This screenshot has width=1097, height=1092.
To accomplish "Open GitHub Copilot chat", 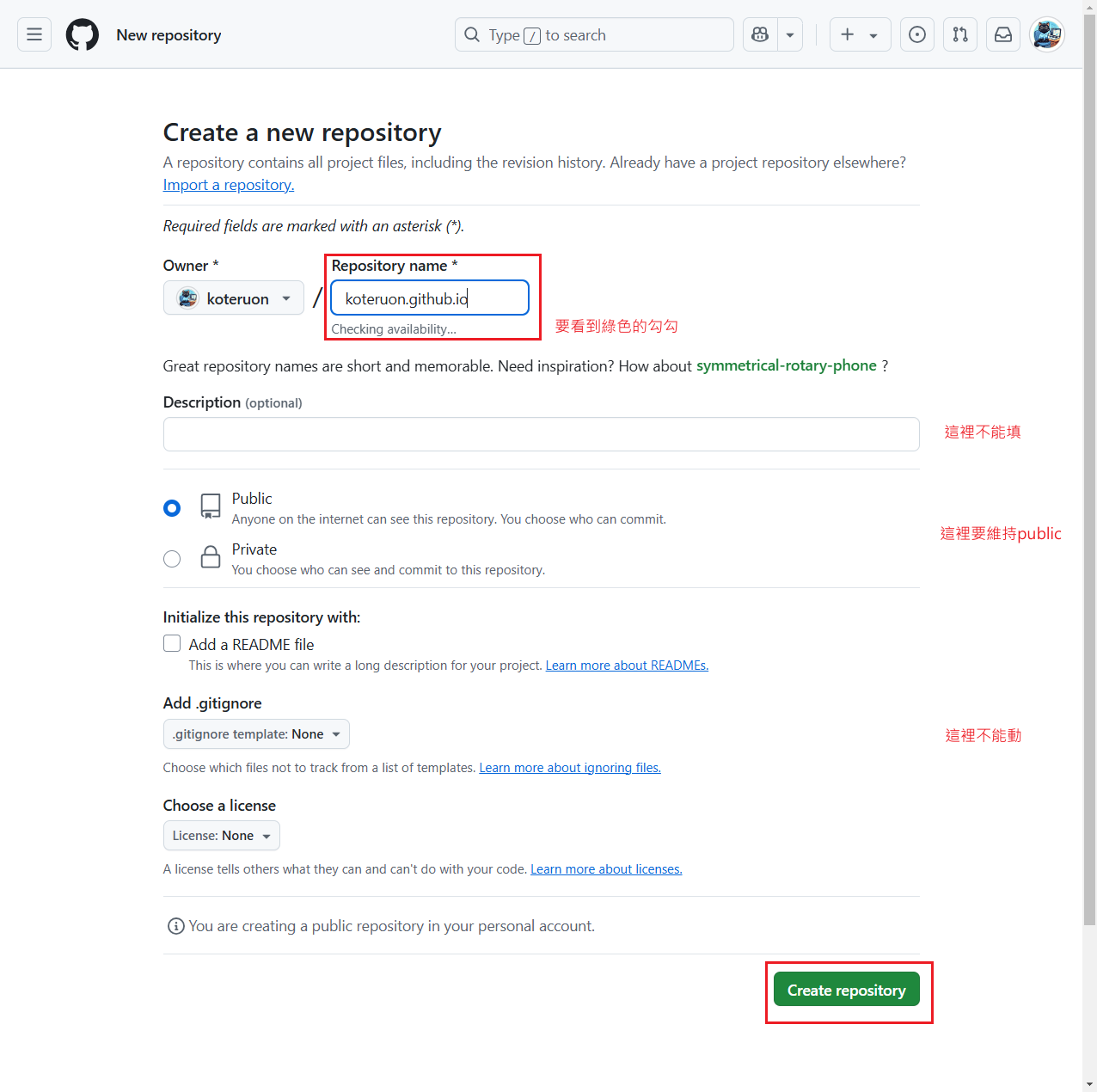I will coord(759,34).
